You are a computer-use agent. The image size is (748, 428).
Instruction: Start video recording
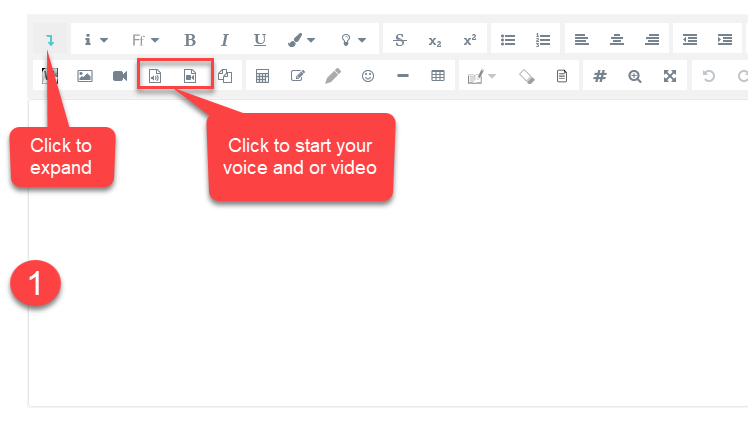pos(190,76)
